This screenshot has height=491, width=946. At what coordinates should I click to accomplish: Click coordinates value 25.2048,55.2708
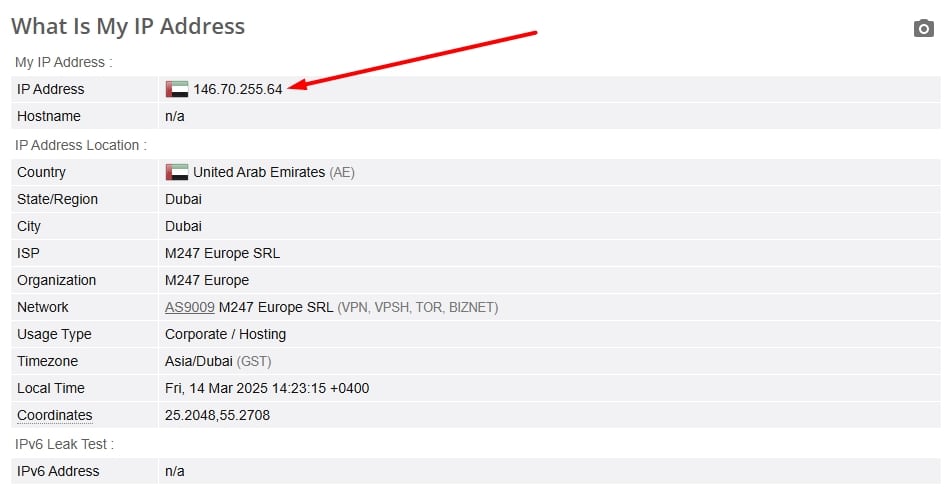(217, 416)
